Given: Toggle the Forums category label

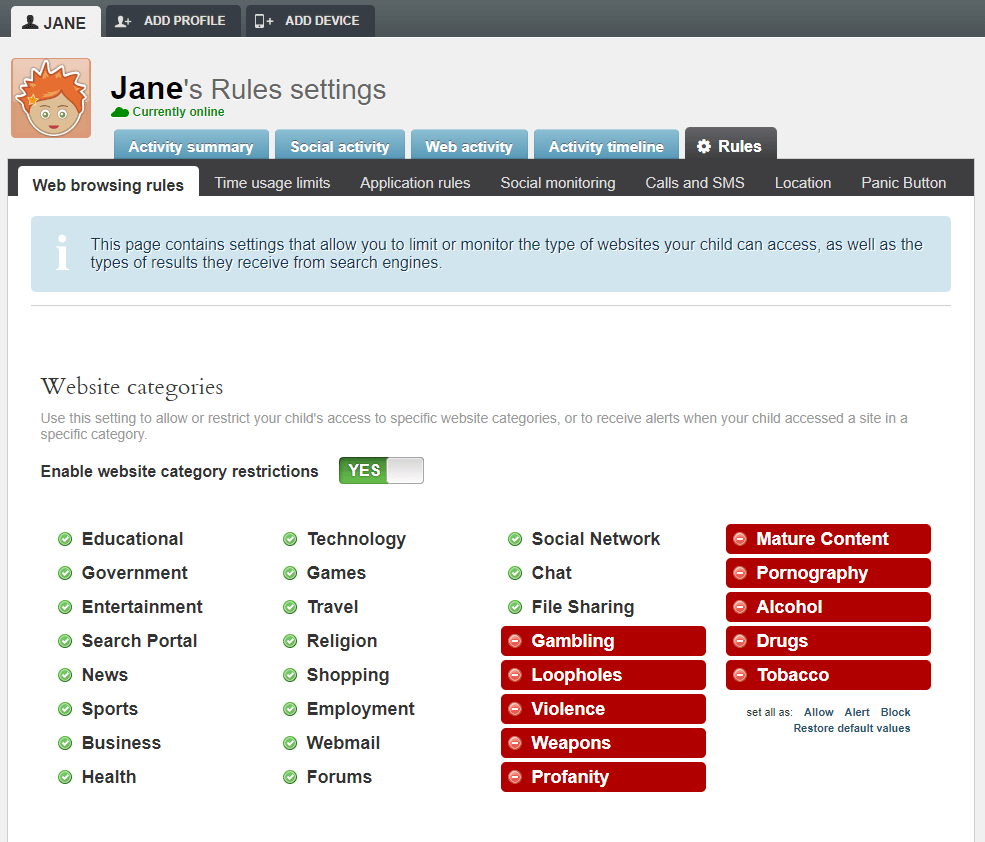Looking at the screenshot, I should [339, 777].
